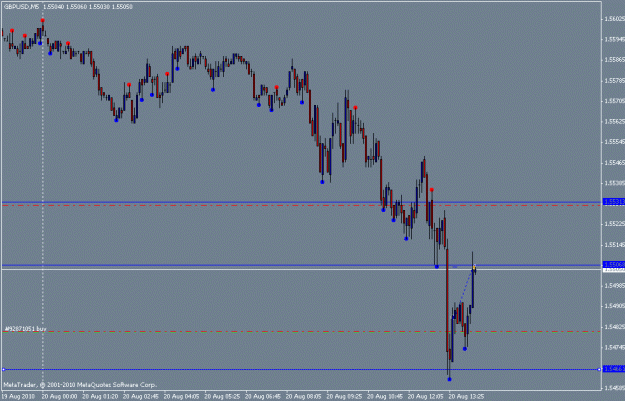The width and height of the screenshot is (625, 401).
Task: Click the 19 Aug 2010 date label
Action: pyautogui.click(x=18, y=397)
